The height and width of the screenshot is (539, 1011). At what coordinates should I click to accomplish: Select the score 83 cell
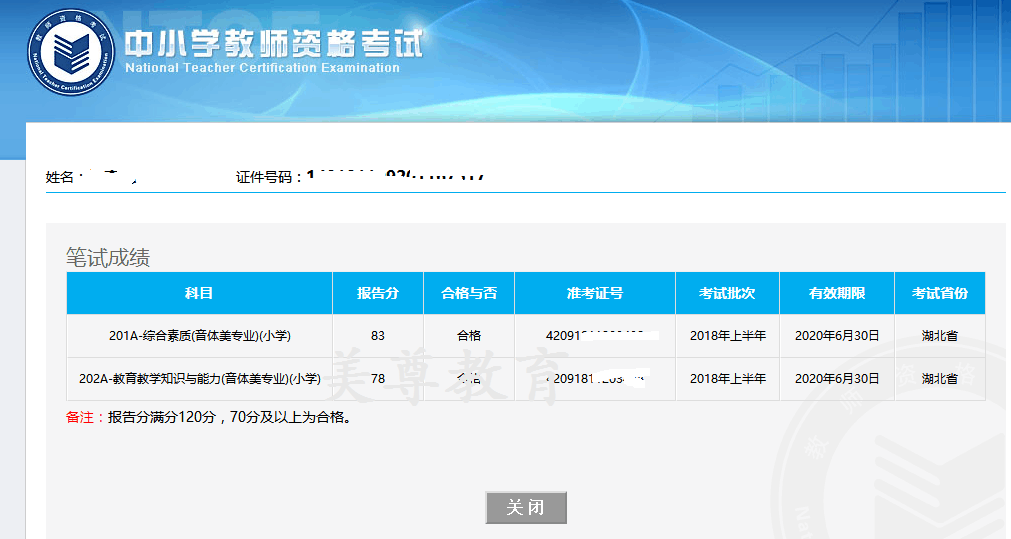pos(378,336)
